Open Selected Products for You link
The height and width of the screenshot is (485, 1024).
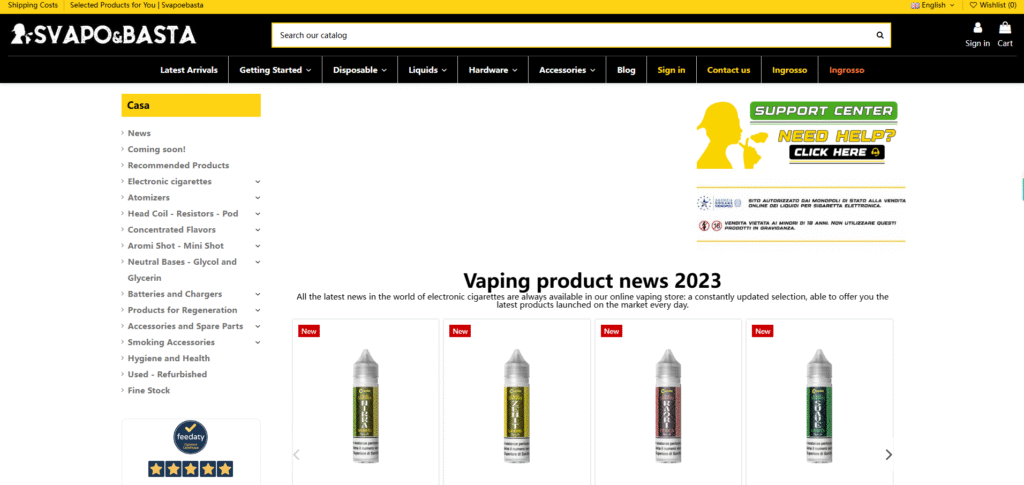pos(136,5)
